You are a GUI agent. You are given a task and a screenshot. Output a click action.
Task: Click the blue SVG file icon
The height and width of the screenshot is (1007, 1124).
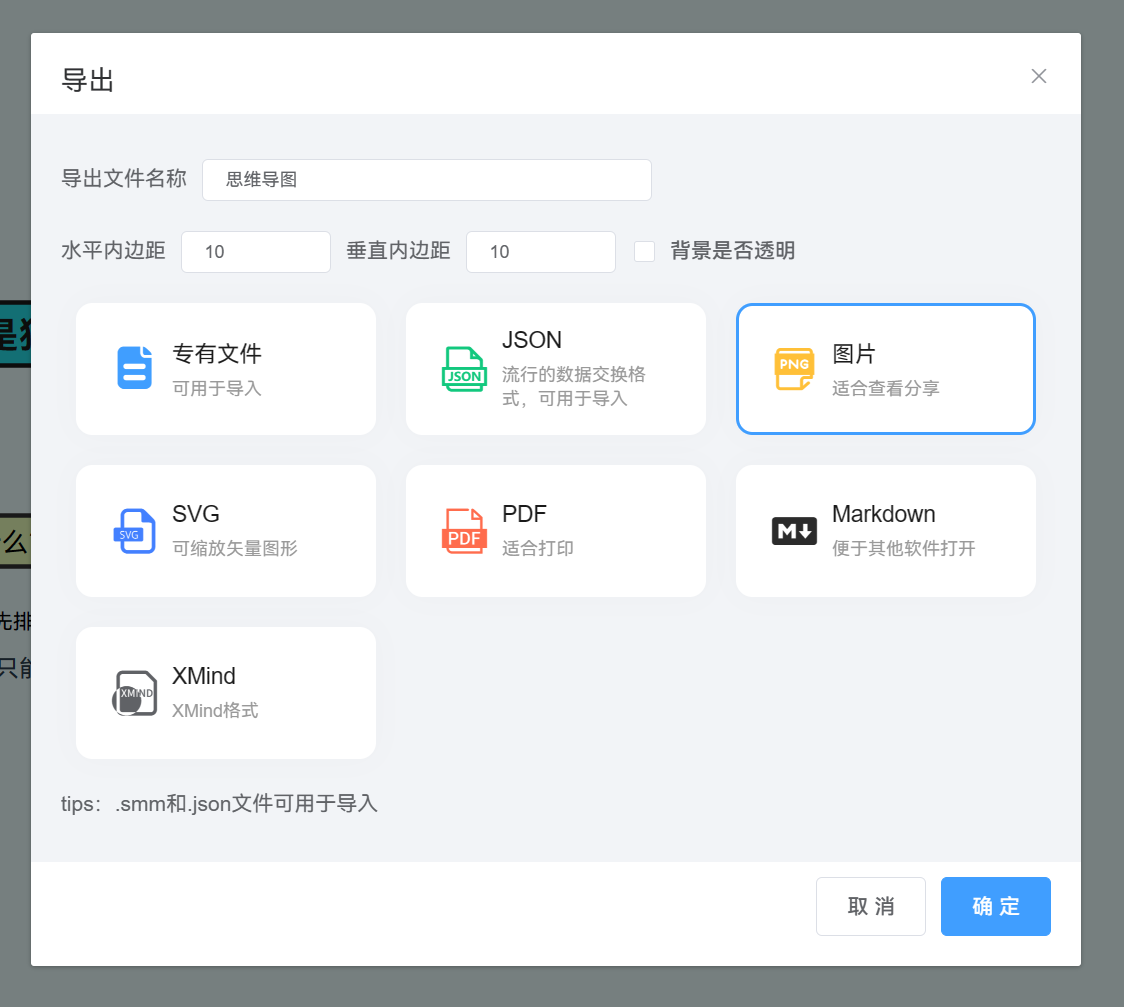pos(135,531)
